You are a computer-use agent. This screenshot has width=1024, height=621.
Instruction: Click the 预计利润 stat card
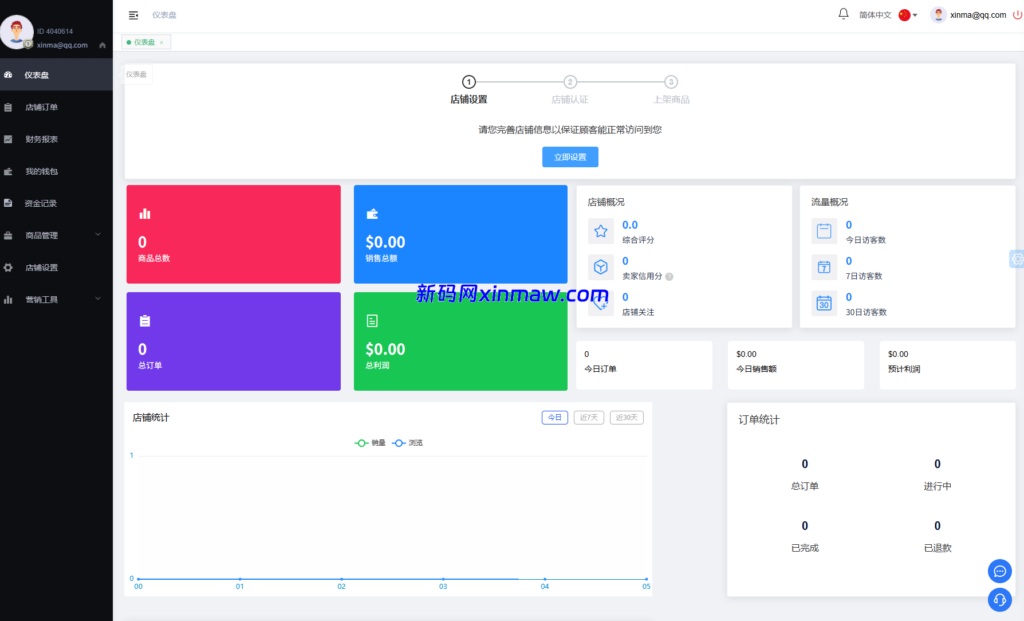pyautogui.click(x=947, y=365)
